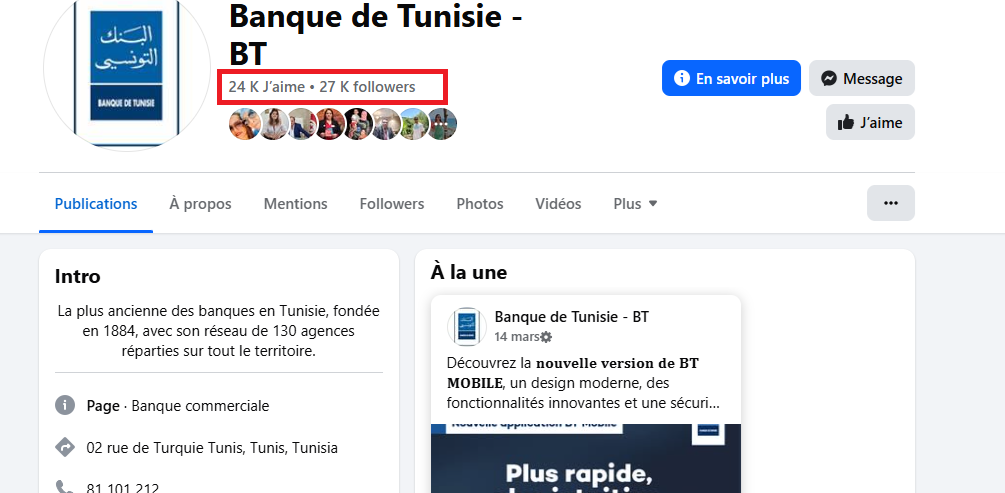Open the 14 mars post timestamp
This screenshot has width=1005, height=493.
tap(516, 337)
